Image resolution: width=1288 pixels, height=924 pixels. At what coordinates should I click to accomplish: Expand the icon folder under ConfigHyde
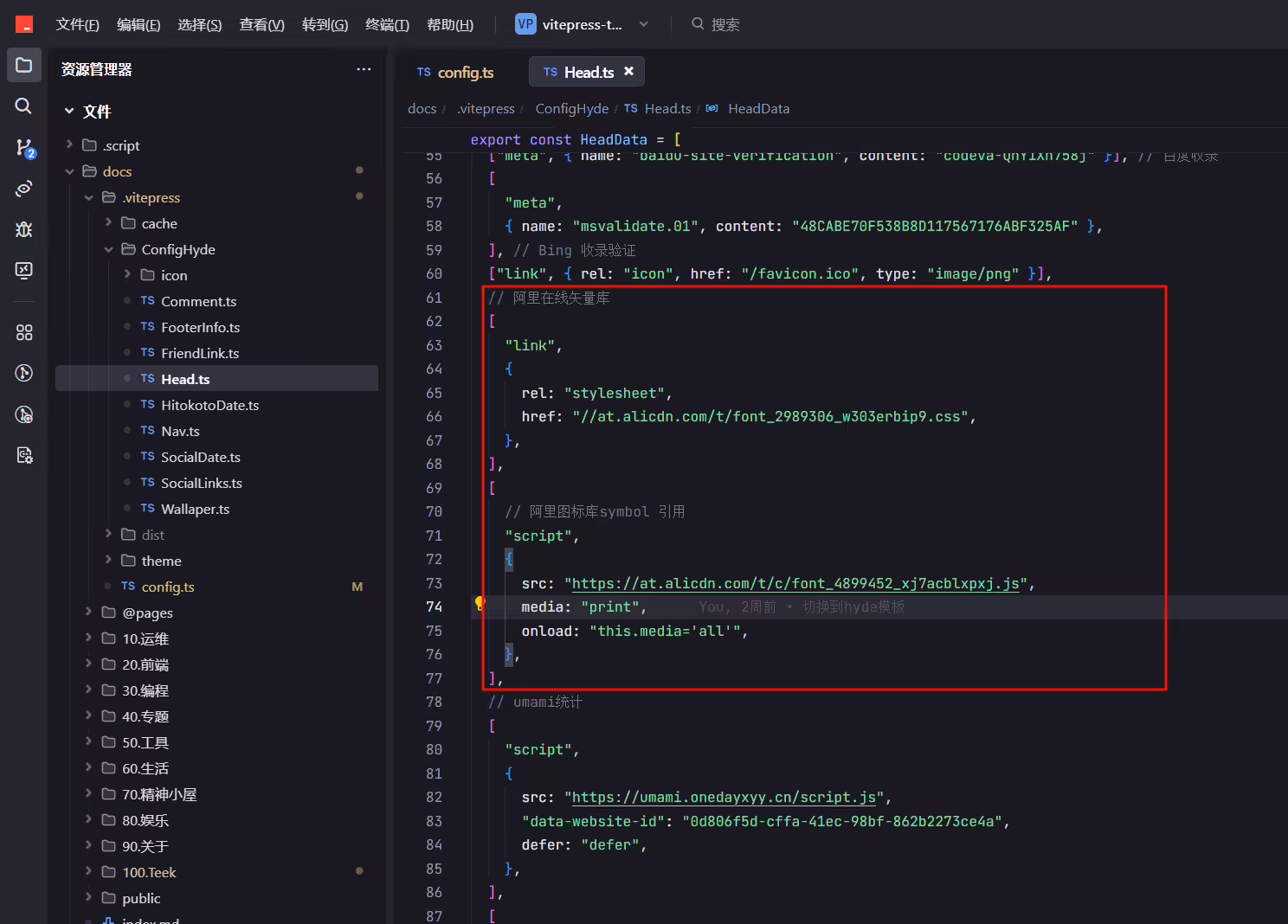(128, 275)
